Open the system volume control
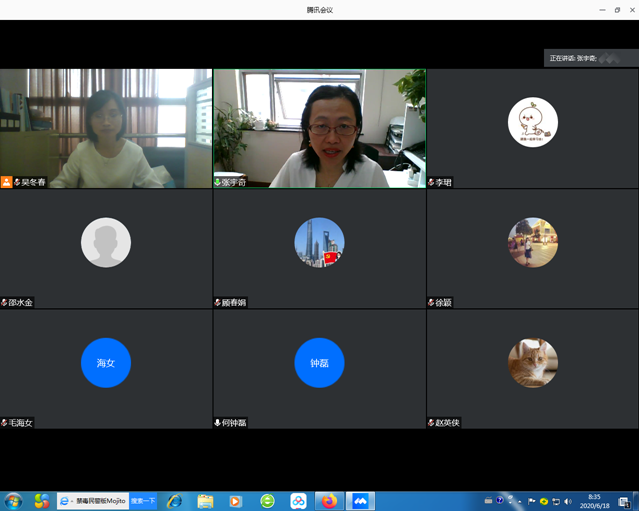639x511 pixels. [x=568, y=500]
